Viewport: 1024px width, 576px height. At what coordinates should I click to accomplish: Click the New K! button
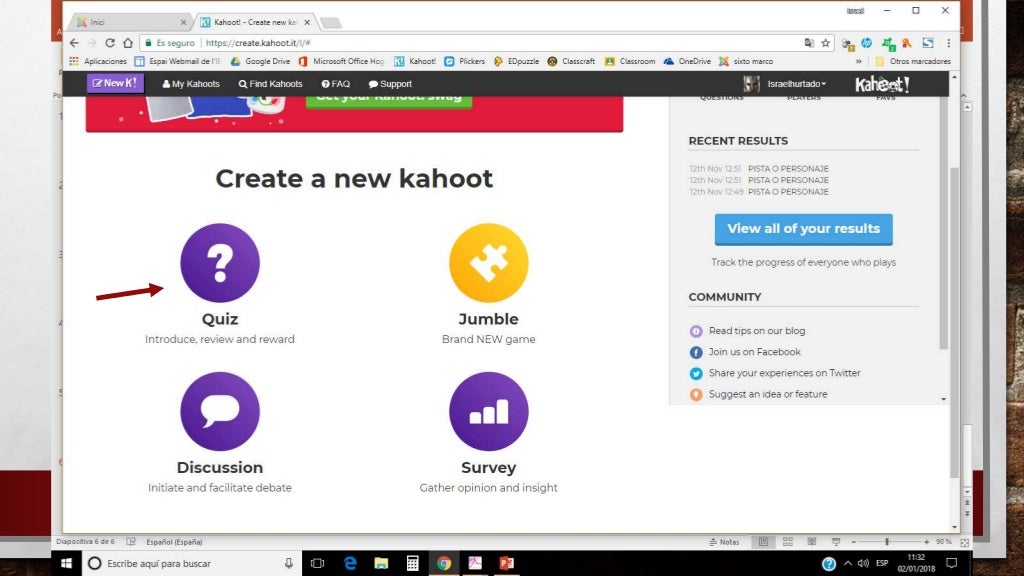coord(115,83)
